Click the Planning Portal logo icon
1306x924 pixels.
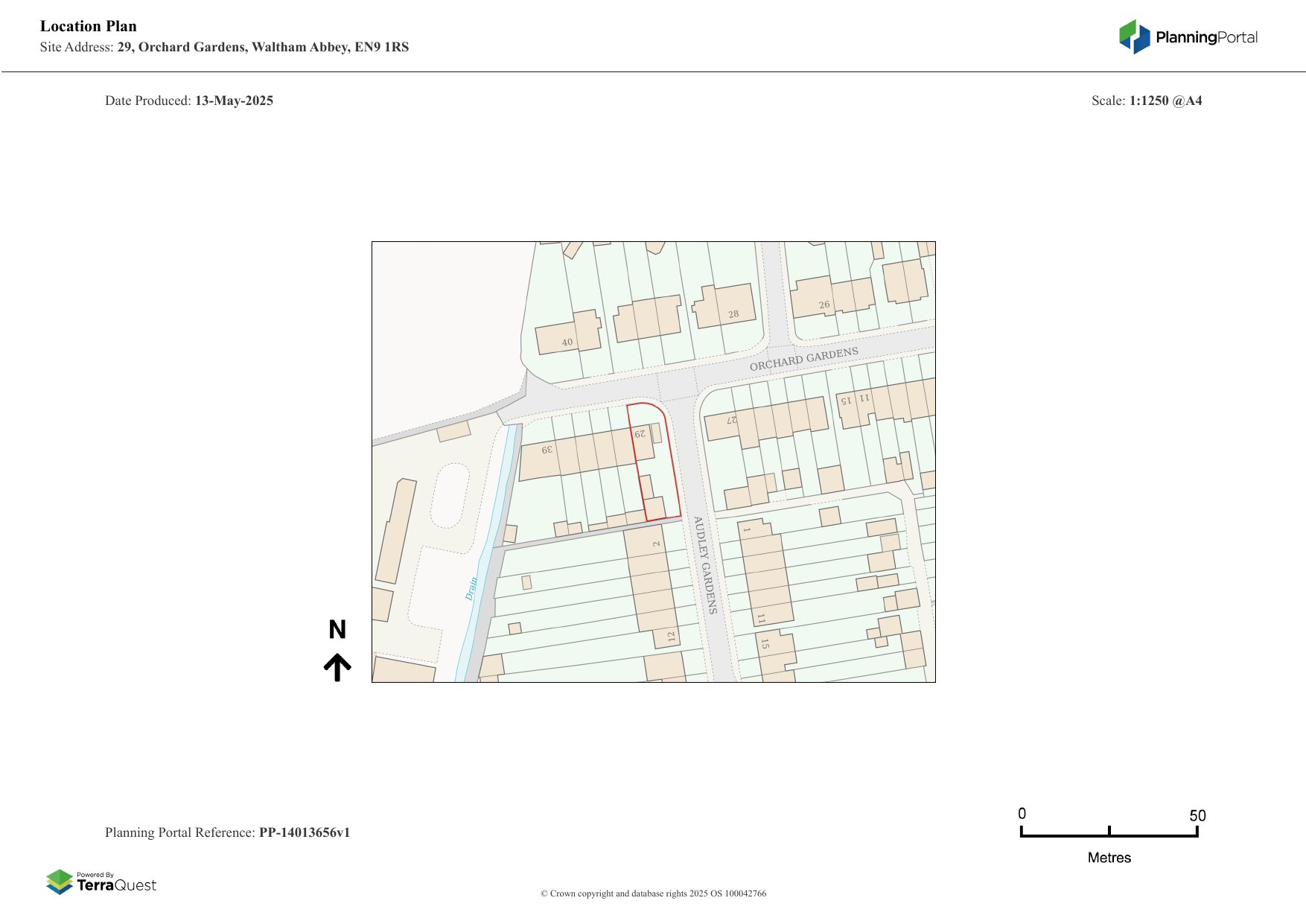(x=1134, y=36)
